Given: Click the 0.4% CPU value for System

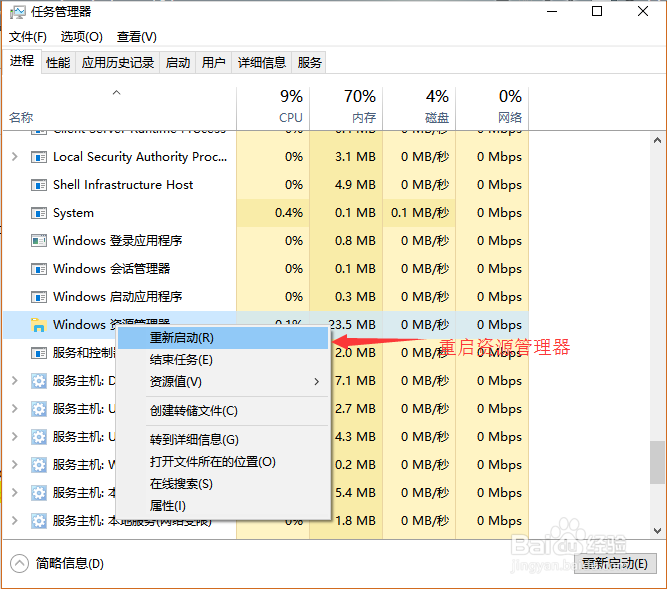Looking at the screenshot, I should tap(289, 213).
